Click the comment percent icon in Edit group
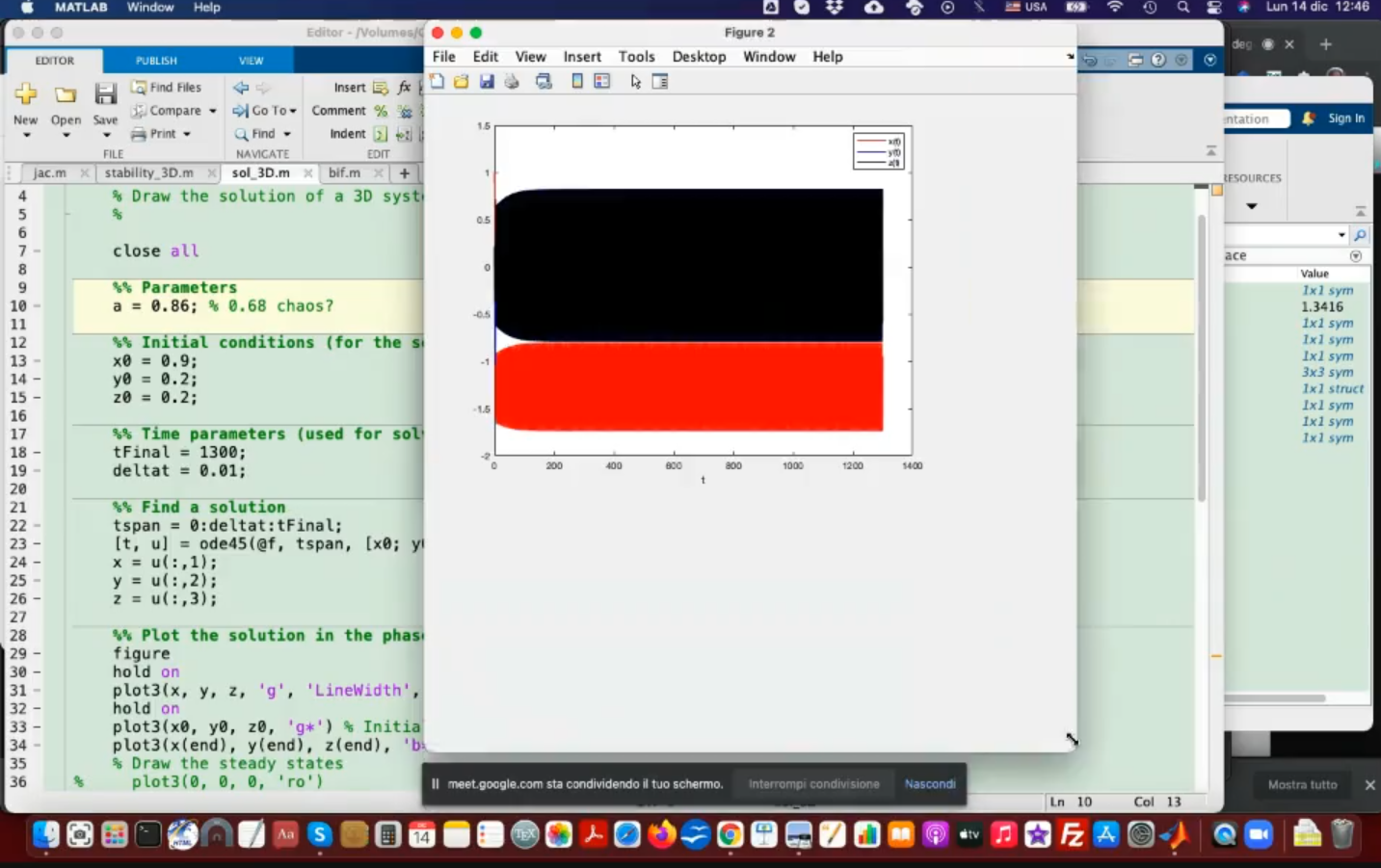Screen dimensions: 1381x868 click(x=381, y=111)
